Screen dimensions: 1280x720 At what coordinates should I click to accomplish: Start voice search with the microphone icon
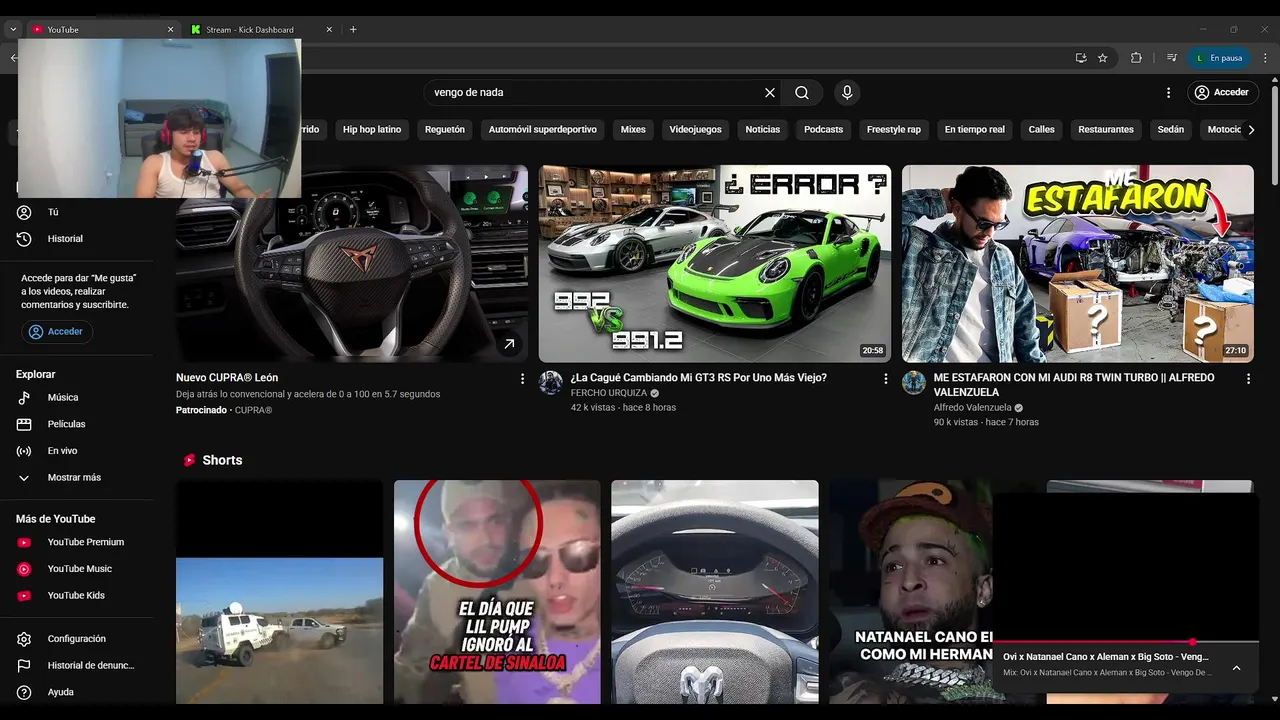tap(847, 92)
